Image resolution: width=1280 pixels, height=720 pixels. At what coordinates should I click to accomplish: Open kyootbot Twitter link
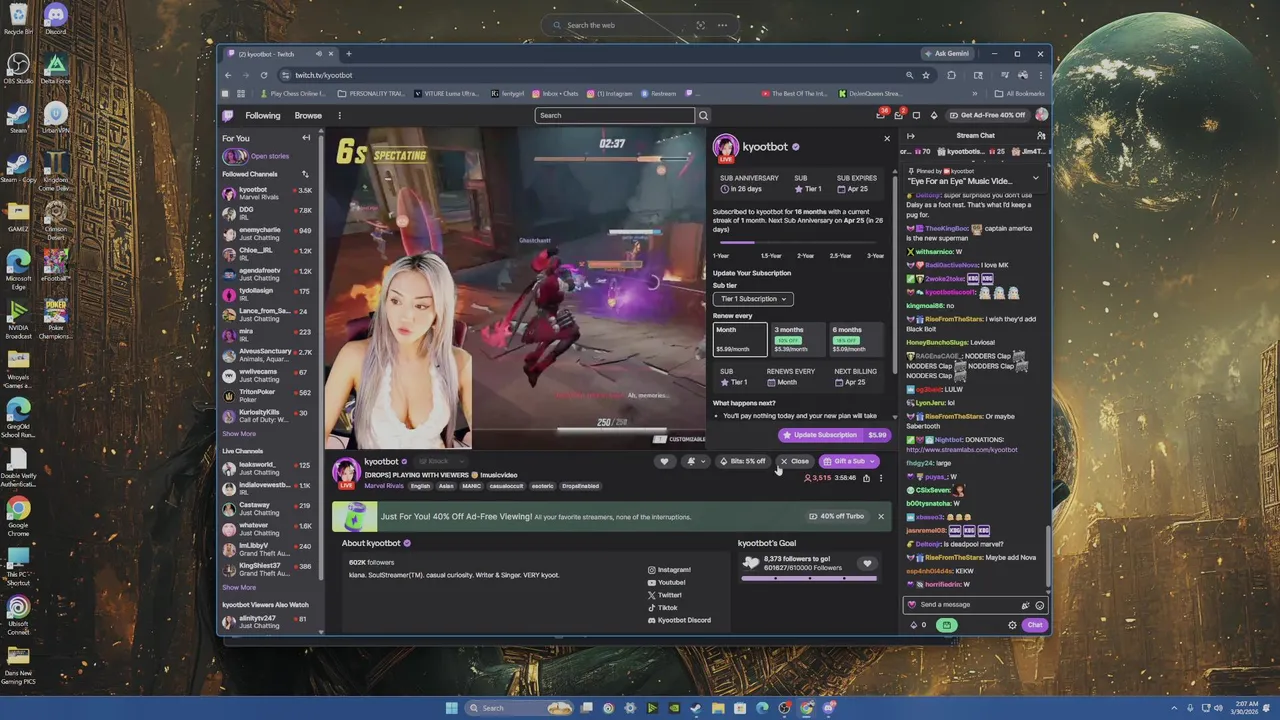click(x=664, y=595)
